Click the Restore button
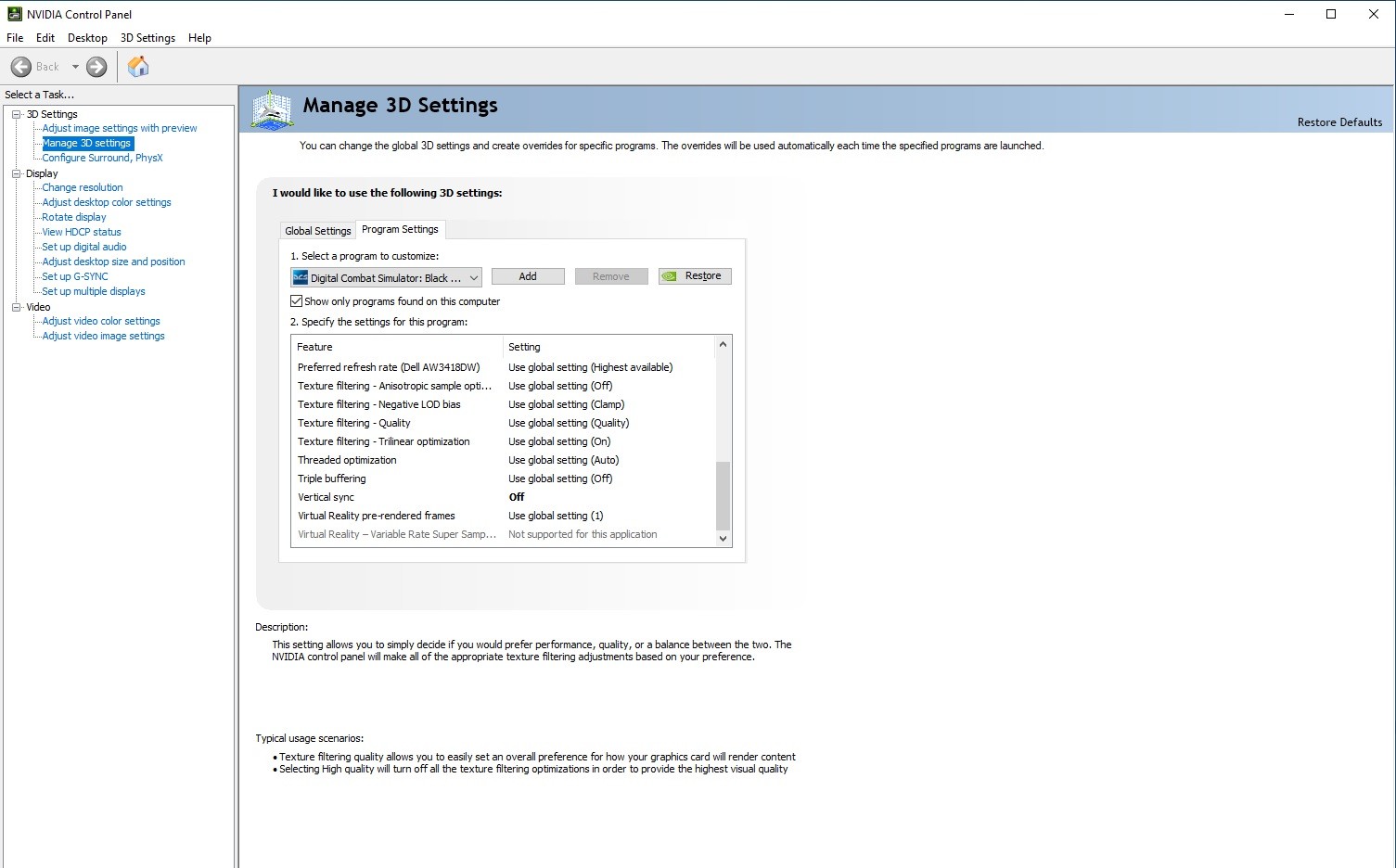 (x=695, y=276)
